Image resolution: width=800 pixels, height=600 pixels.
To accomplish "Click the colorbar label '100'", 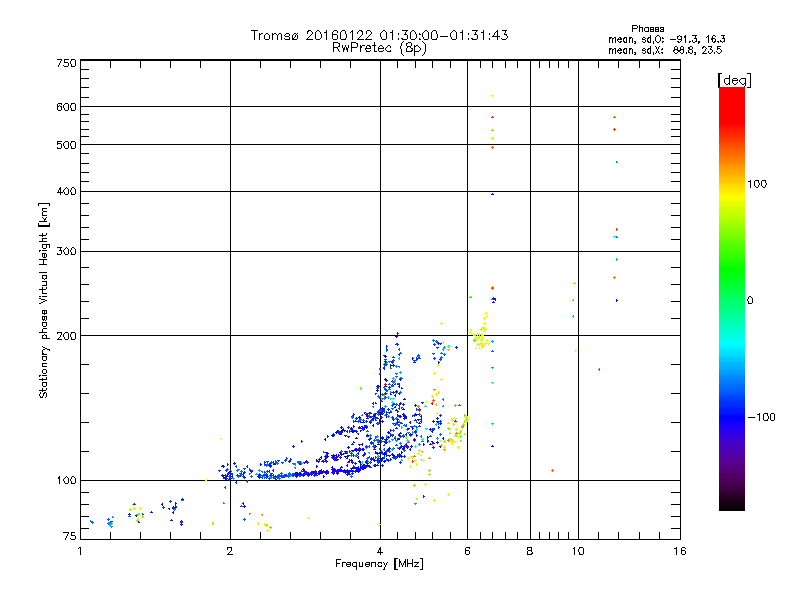I will pos(757,184).
